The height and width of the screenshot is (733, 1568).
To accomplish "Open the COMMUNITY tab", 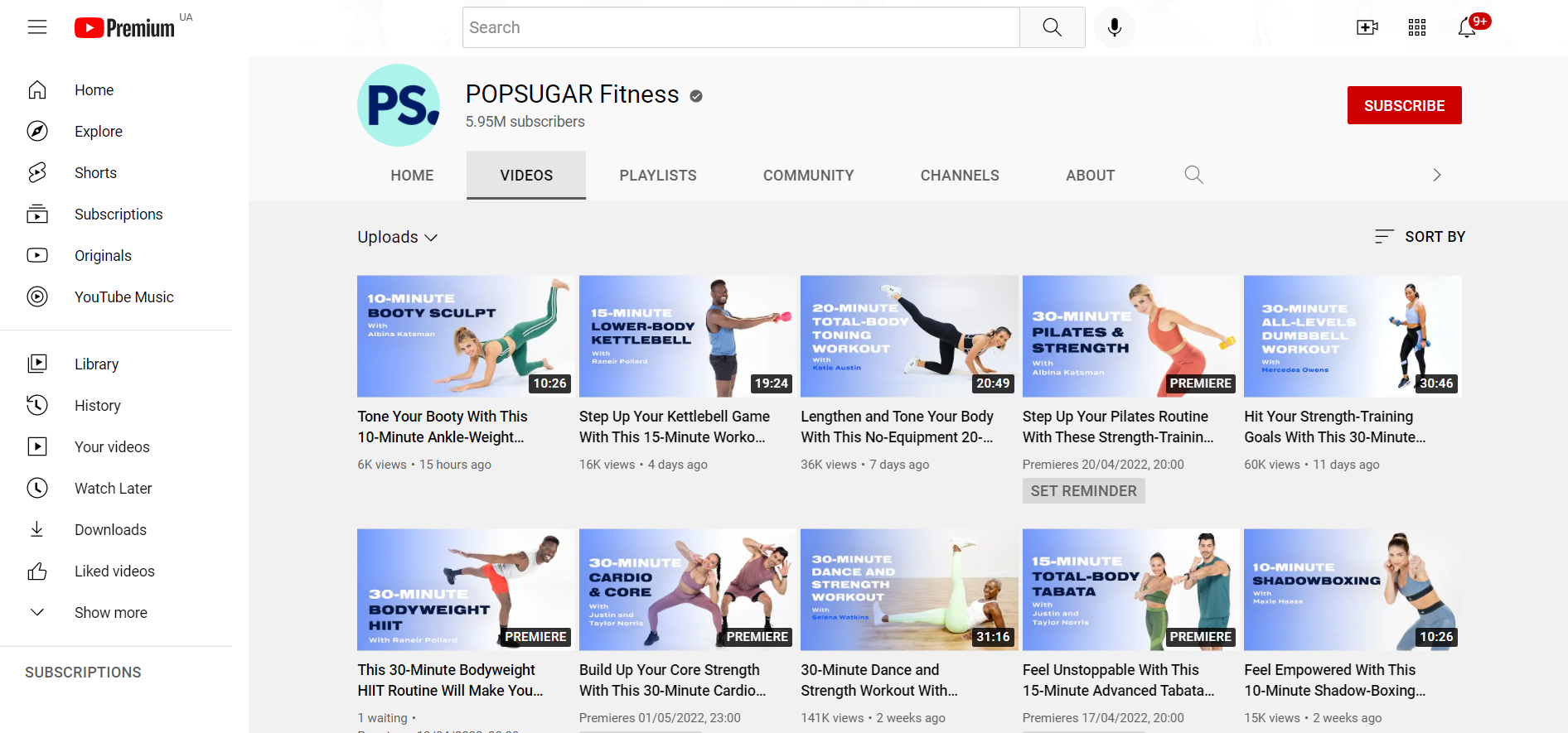I will point(808,176).
